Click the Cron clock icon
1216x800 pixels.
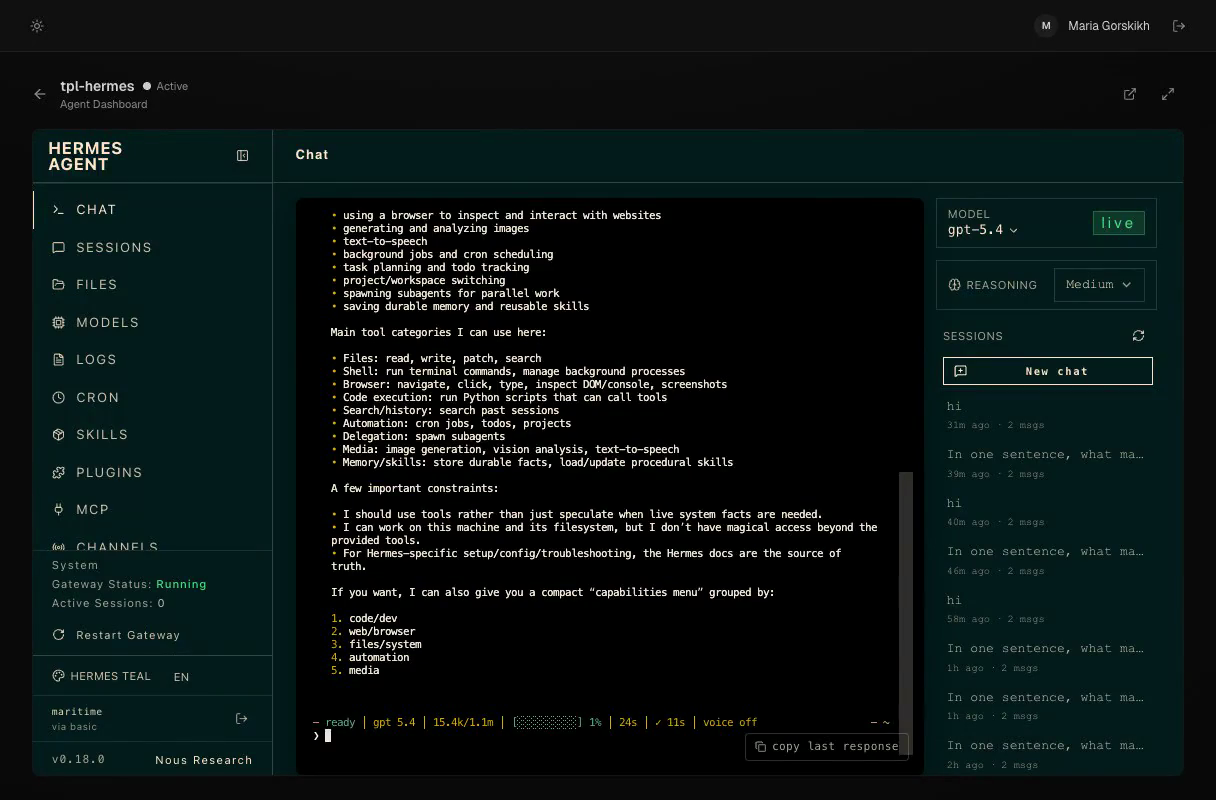click(x=58, y=397)
